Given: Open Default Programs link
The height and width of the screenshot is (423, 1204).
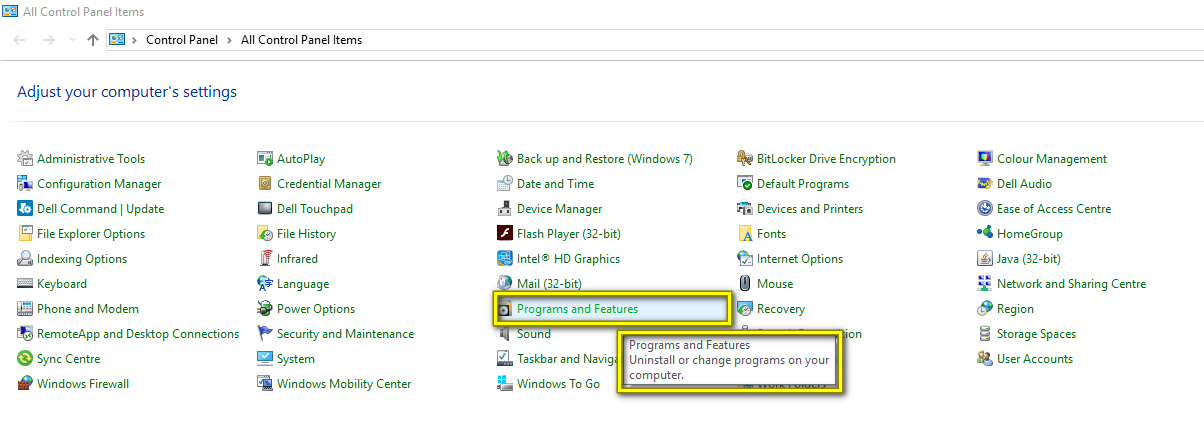Looking at the screenshot, I should (x=803, y=184).
